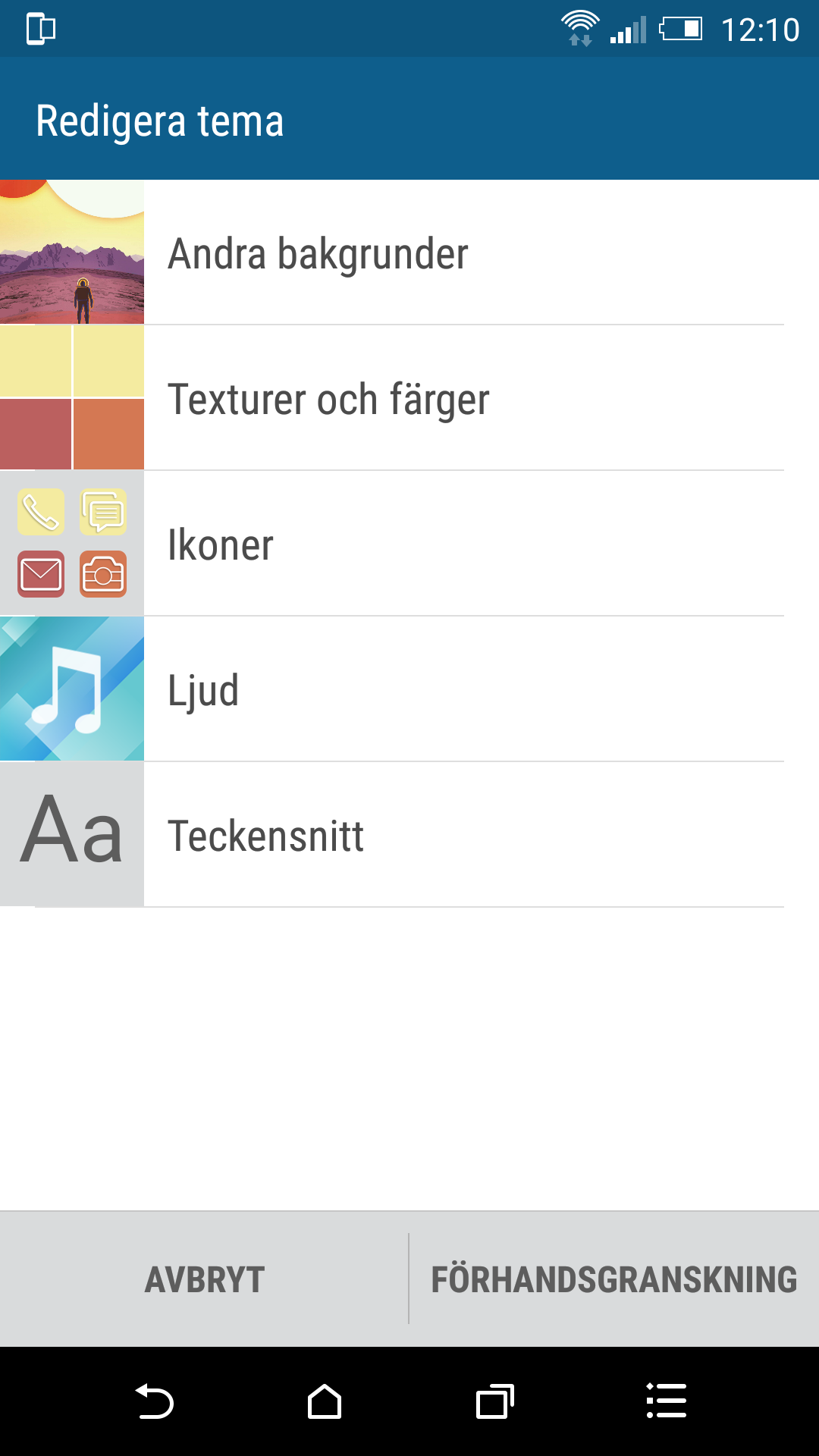Tap the Android back navigation icon
The width and height of the screenshot is (819, 1456).
pyautogui.click(x=154, y=1401)
